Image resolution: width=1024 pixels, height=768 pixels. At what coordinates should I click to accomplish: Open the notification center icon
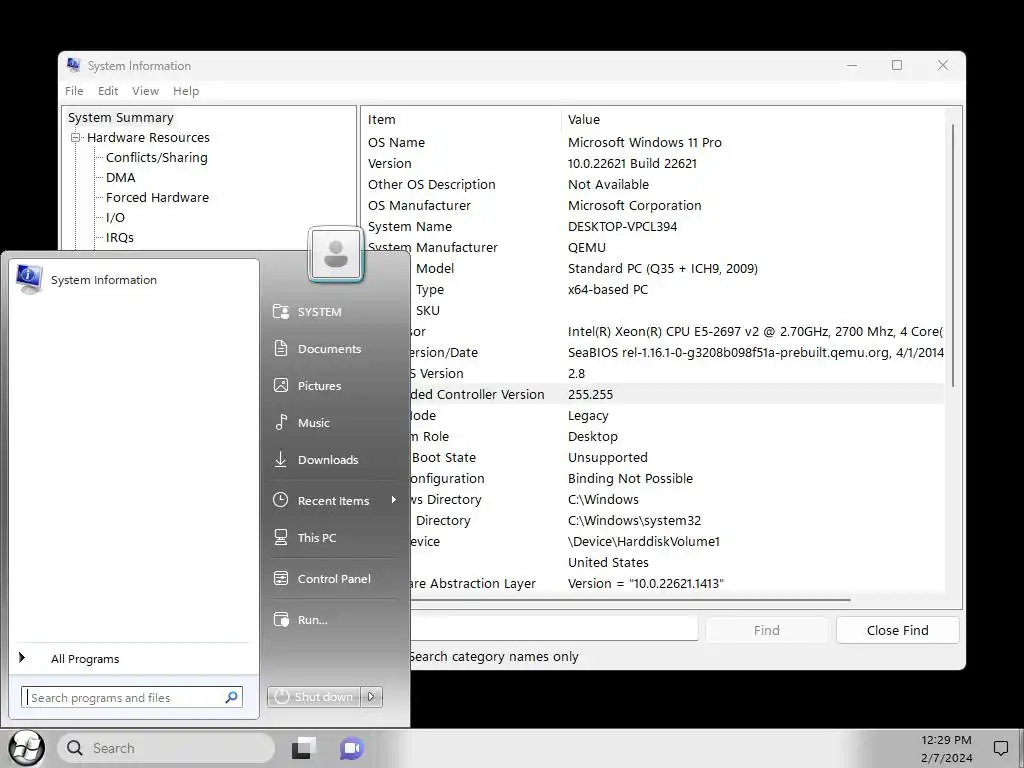(x=1000, y=748)
